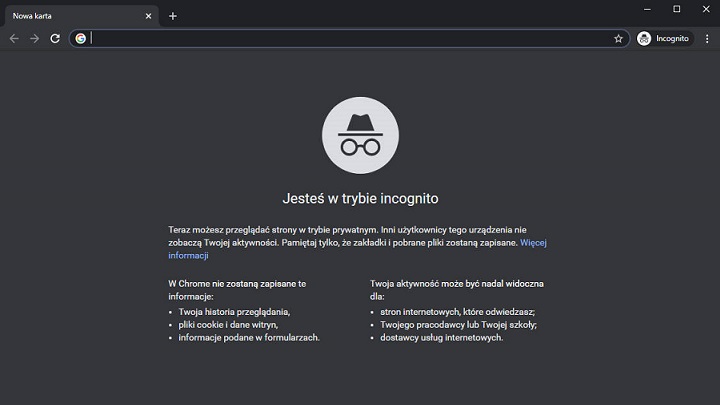Click the Google icon in address bar

(81, 38)
